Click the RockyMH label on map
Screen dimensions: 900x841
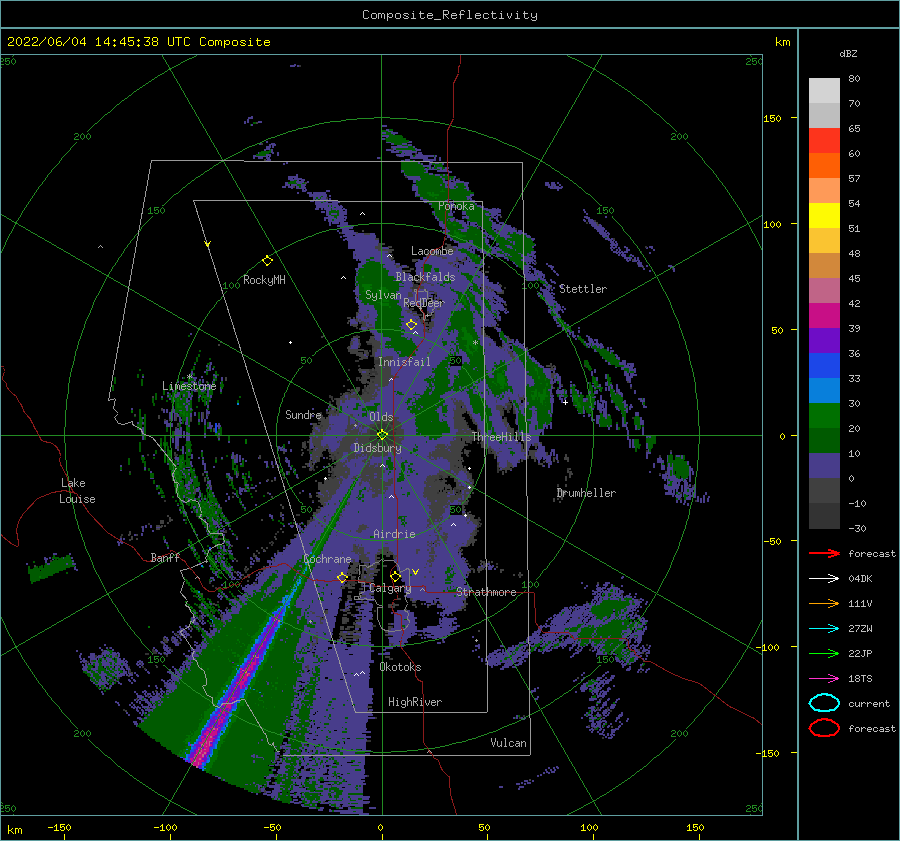264,280
